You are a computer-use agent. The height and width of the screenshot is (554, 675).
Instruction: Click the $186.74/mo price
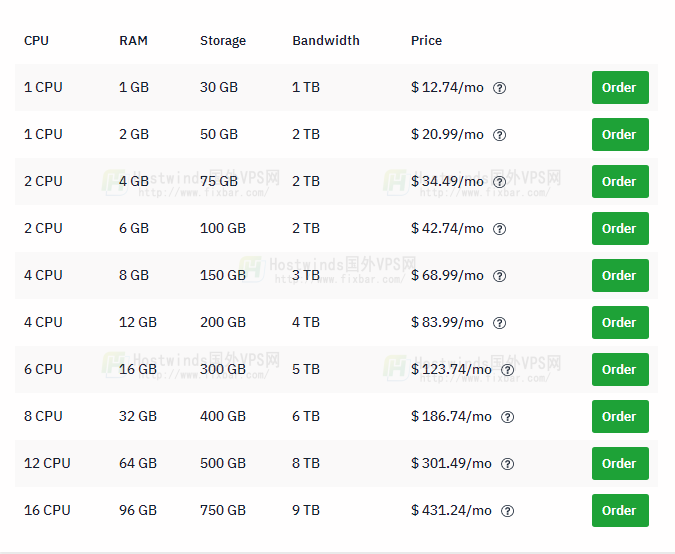point(451,416)
